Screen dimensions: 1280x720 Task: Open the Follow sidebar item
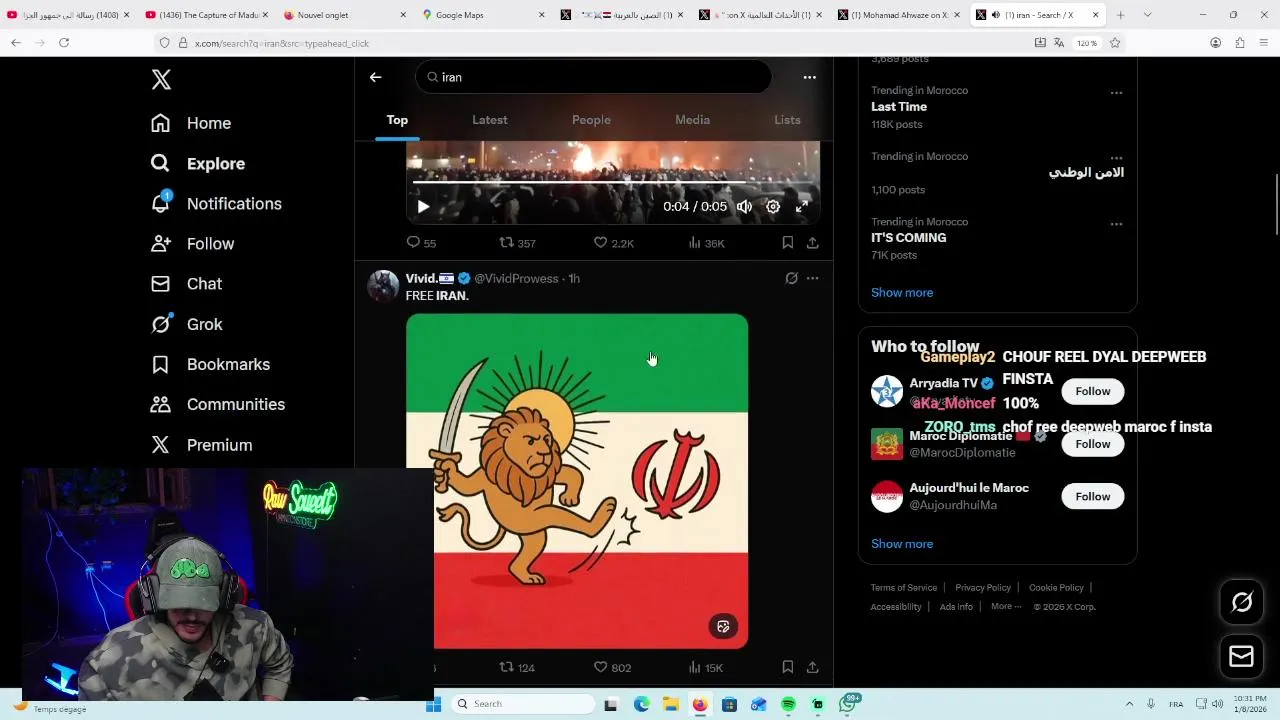click(192, 244)
